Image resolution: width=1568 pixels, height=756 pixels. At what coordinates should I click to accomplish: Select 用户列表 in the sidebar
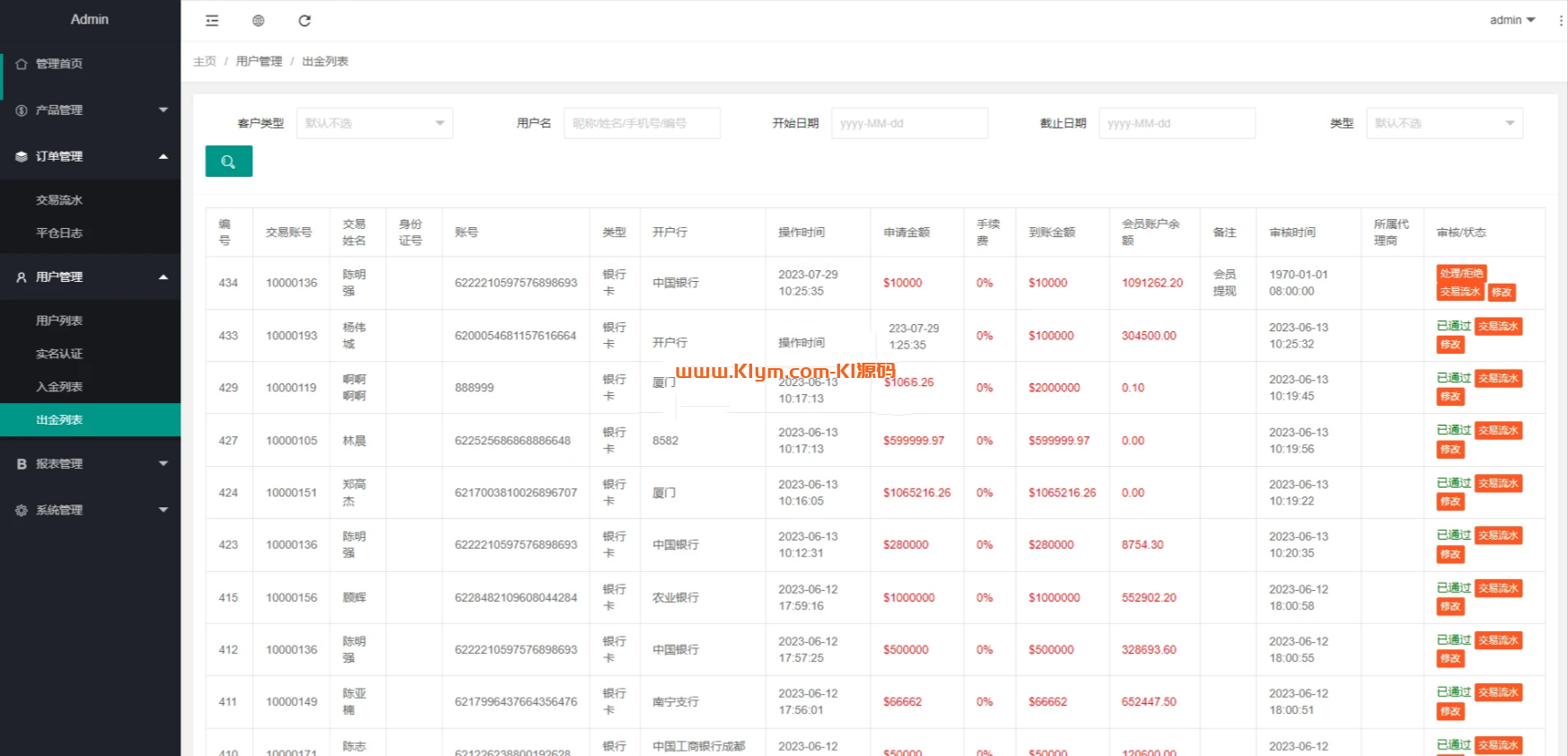point(59,321)
